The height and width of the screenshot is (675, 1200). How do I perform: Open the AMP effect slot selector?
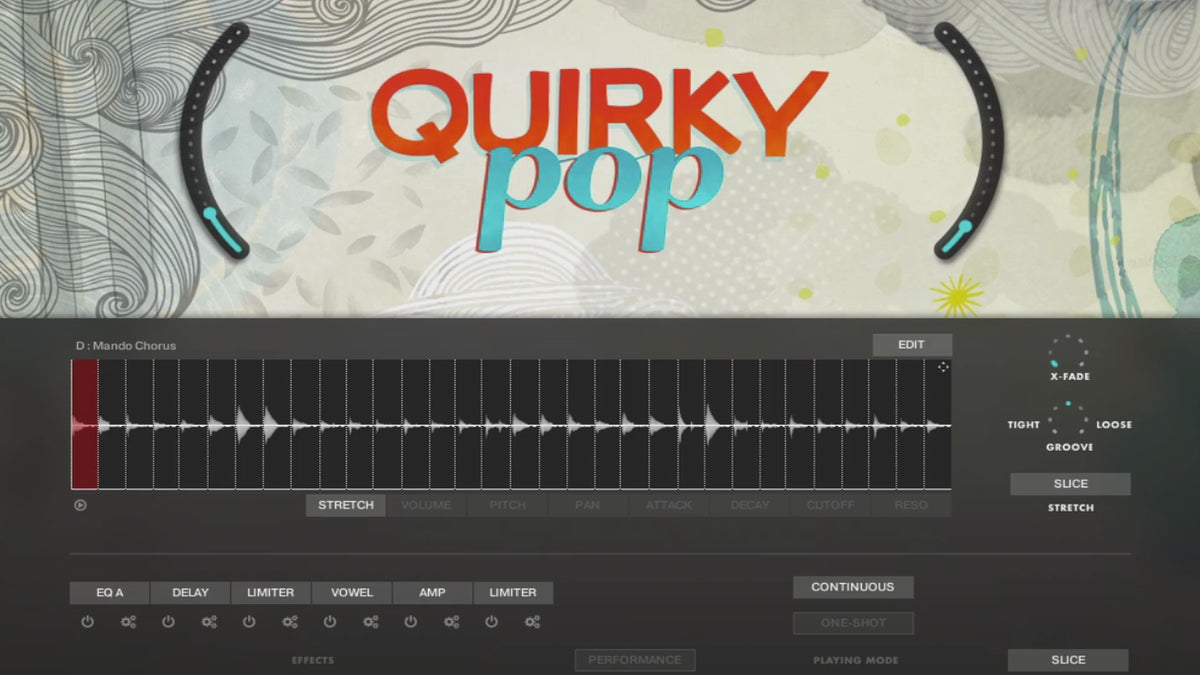coord(432,593)
